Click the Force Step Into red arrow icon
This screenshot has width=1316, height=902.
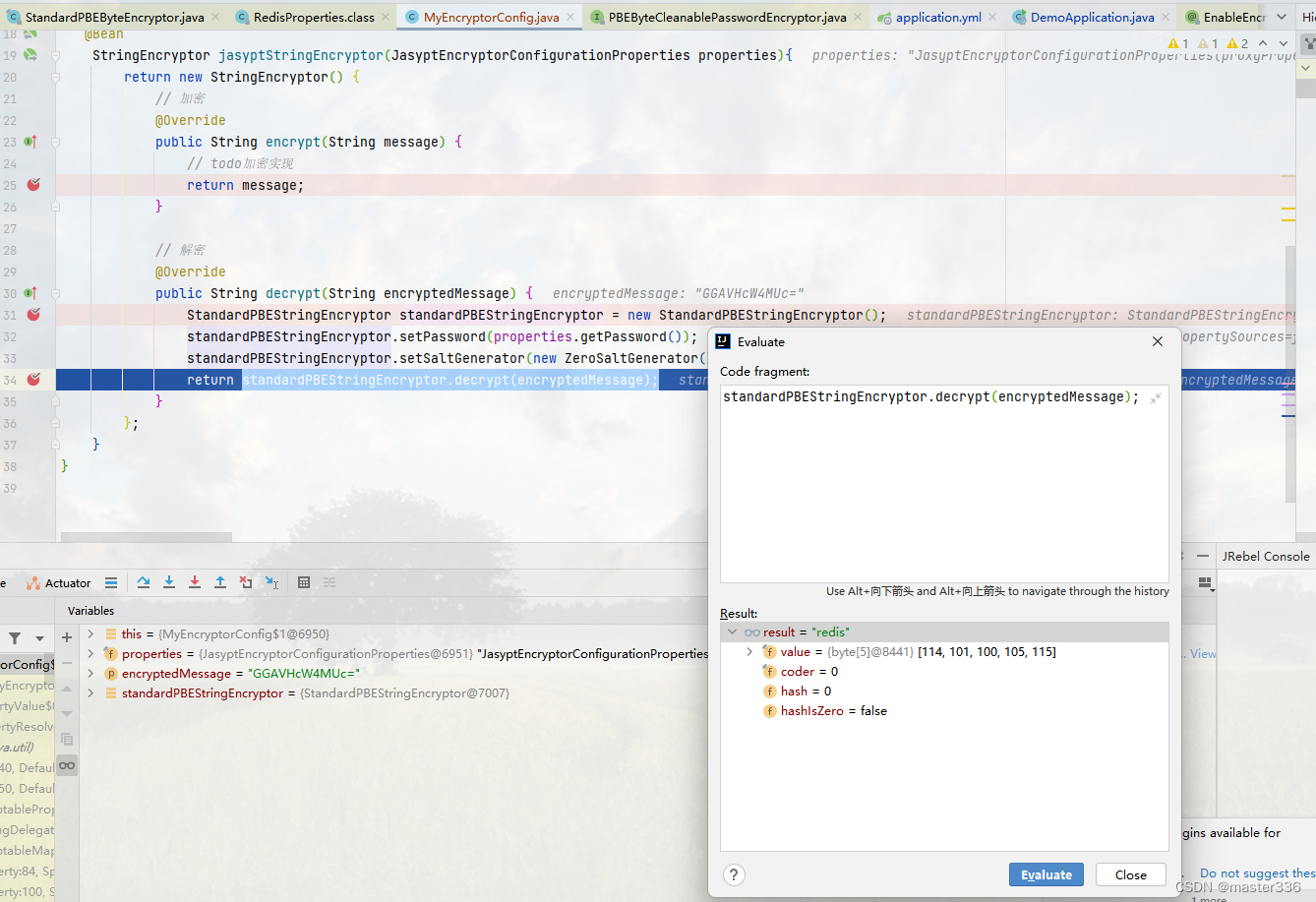click(x=194, y=582)
